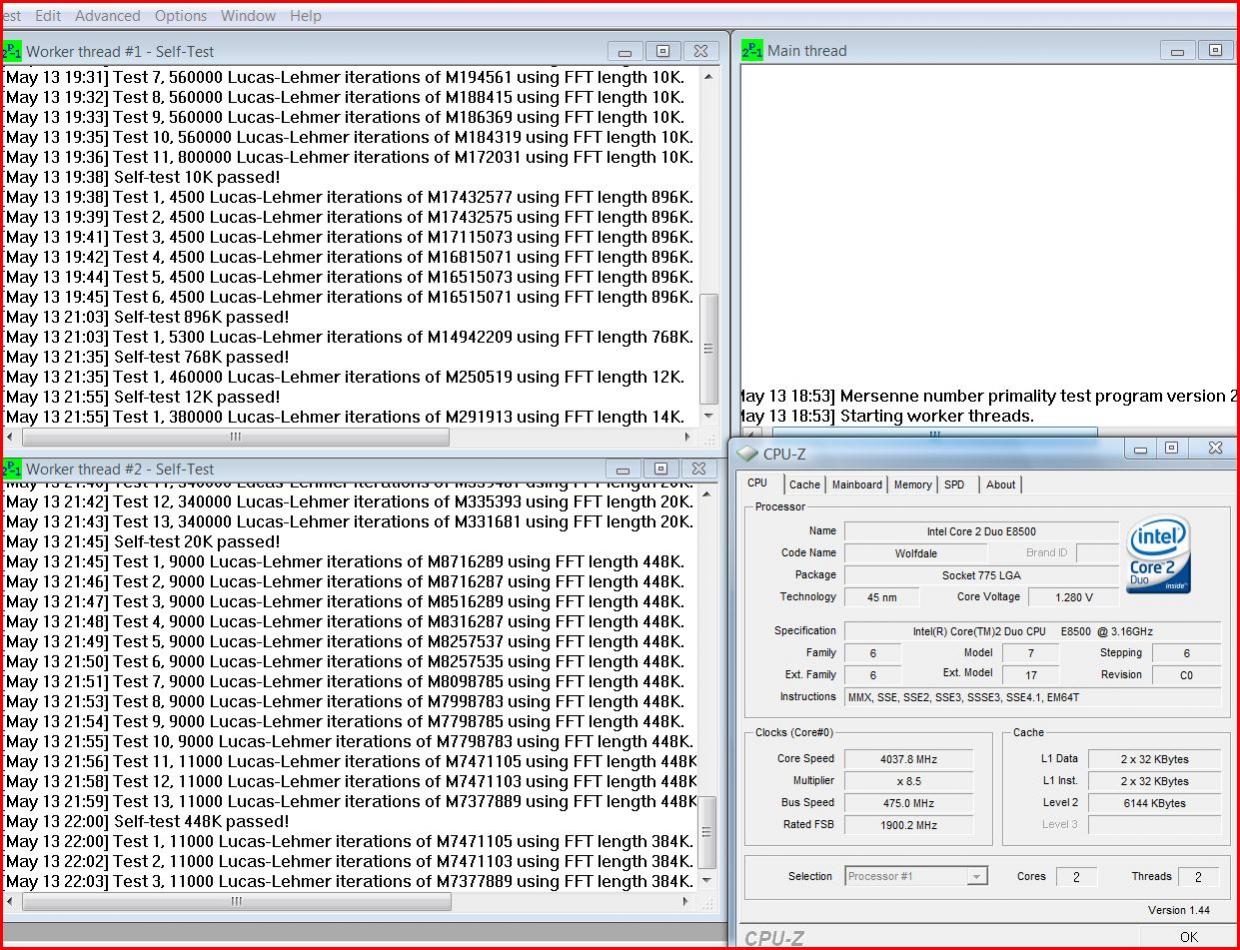Maximize Worker thread #1 window

coord(662,51)
